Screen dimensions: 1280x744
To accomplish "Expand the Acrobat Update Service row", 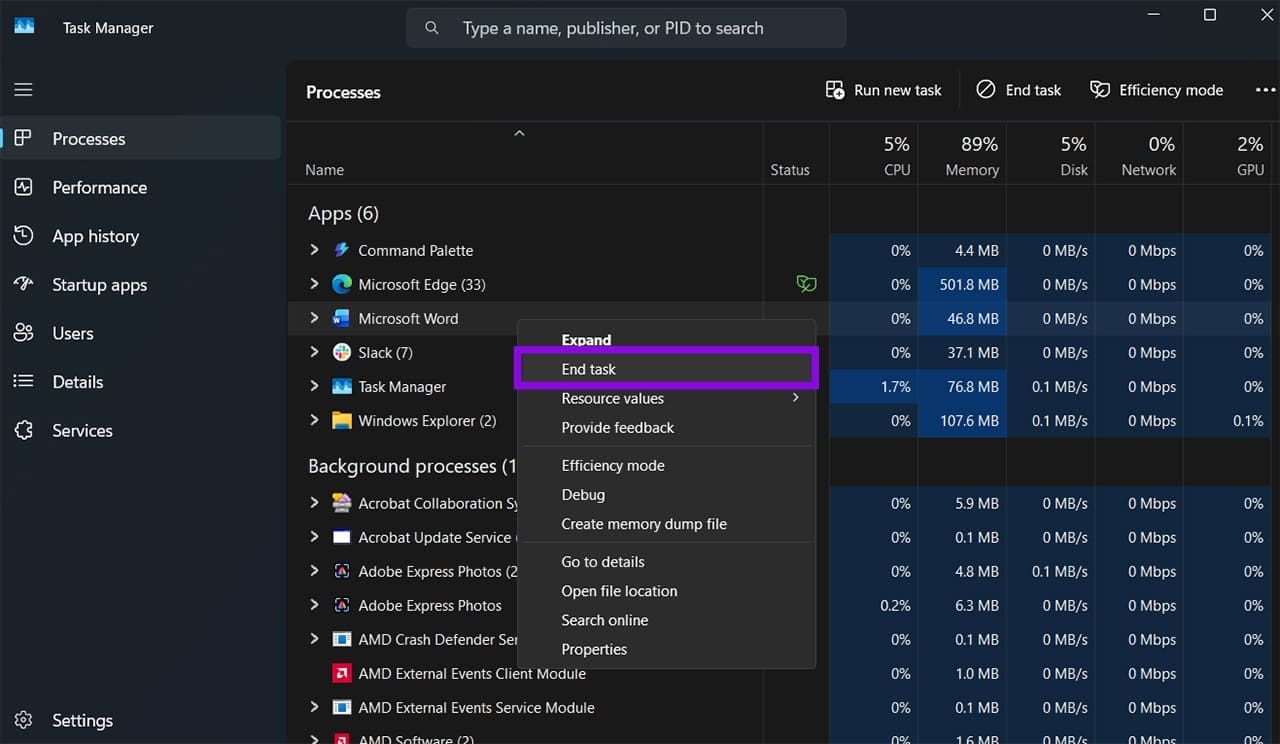I will [x=314, y=537].
